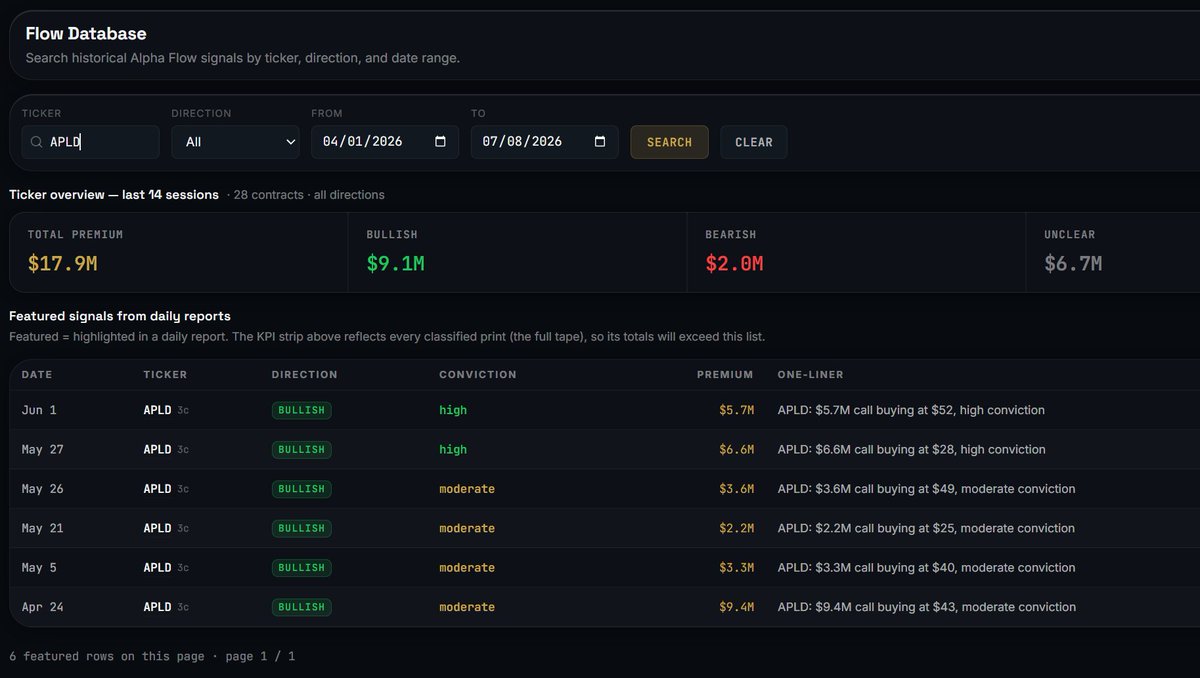
Task: Select the Total Premium $17.9M card
Action: [179, 252]
